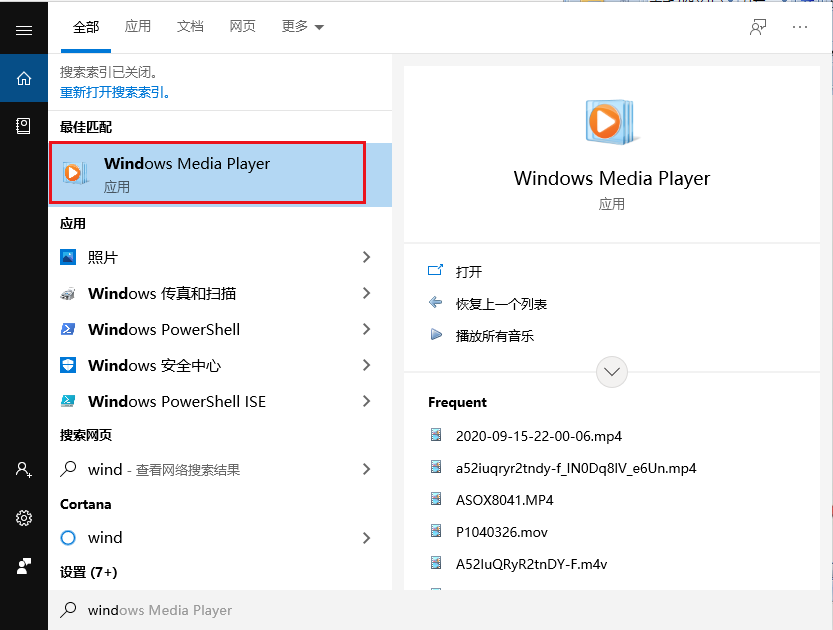The height and width of the screenshot is (630, 833).
Task: Open frequent file 2020-09-15-22-00-06.mp4
Action: 539,436
